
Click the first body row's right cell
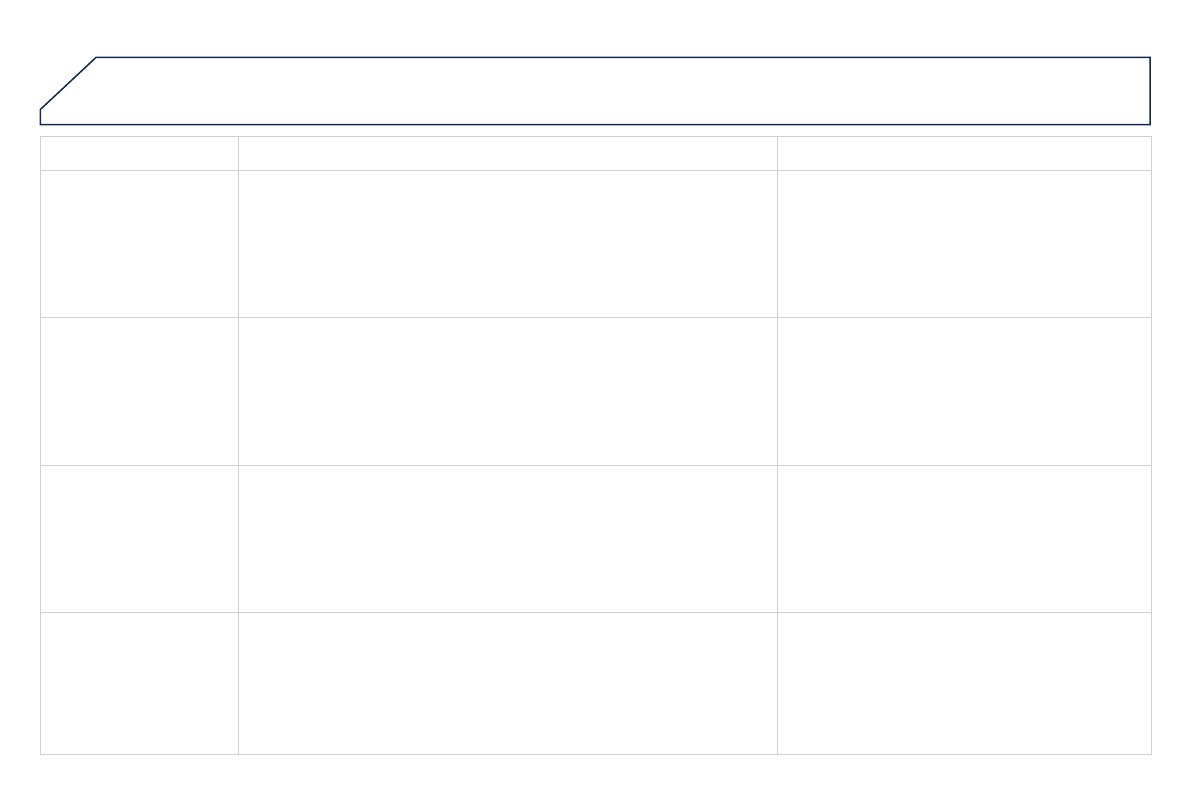[964, 243]
